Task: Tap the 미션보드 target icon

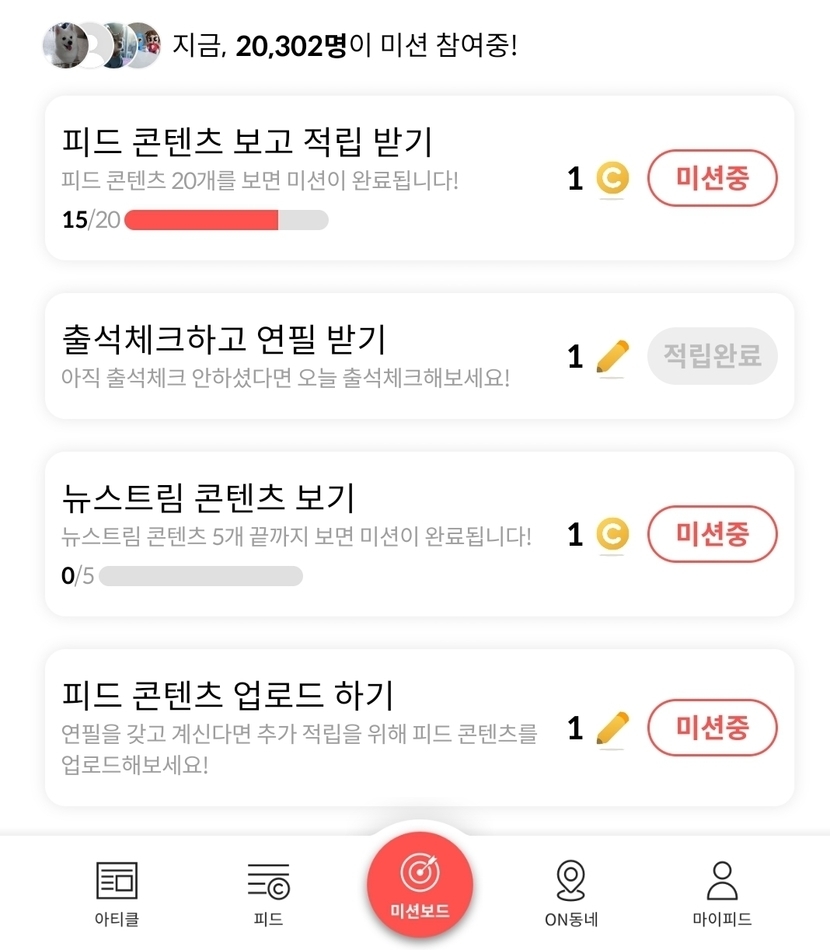Action: click(x=420, y=873)
